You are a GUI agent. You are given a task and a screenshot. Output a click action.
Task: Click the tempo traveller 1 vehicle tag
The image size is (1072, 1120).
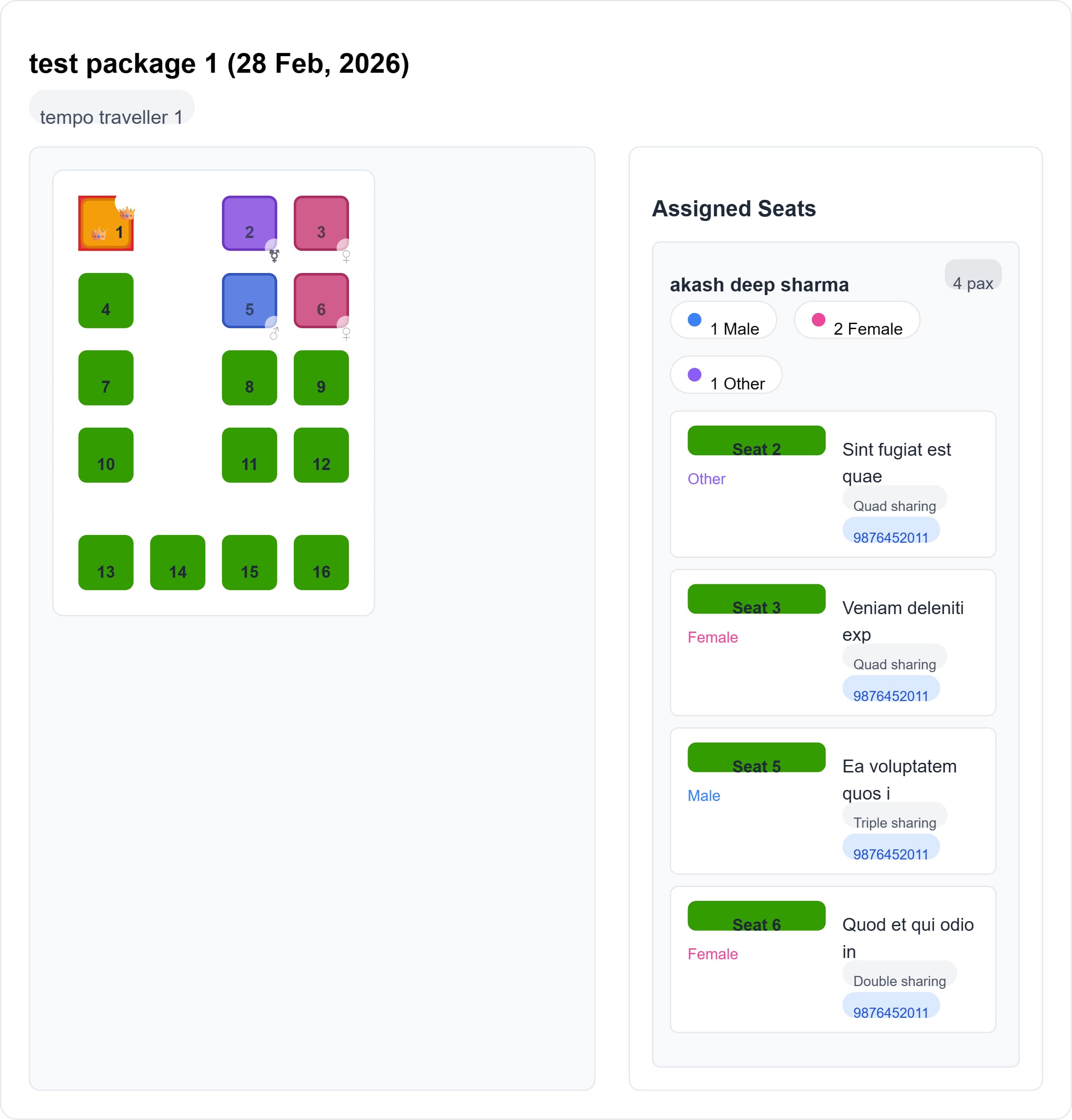click(111, 108)
